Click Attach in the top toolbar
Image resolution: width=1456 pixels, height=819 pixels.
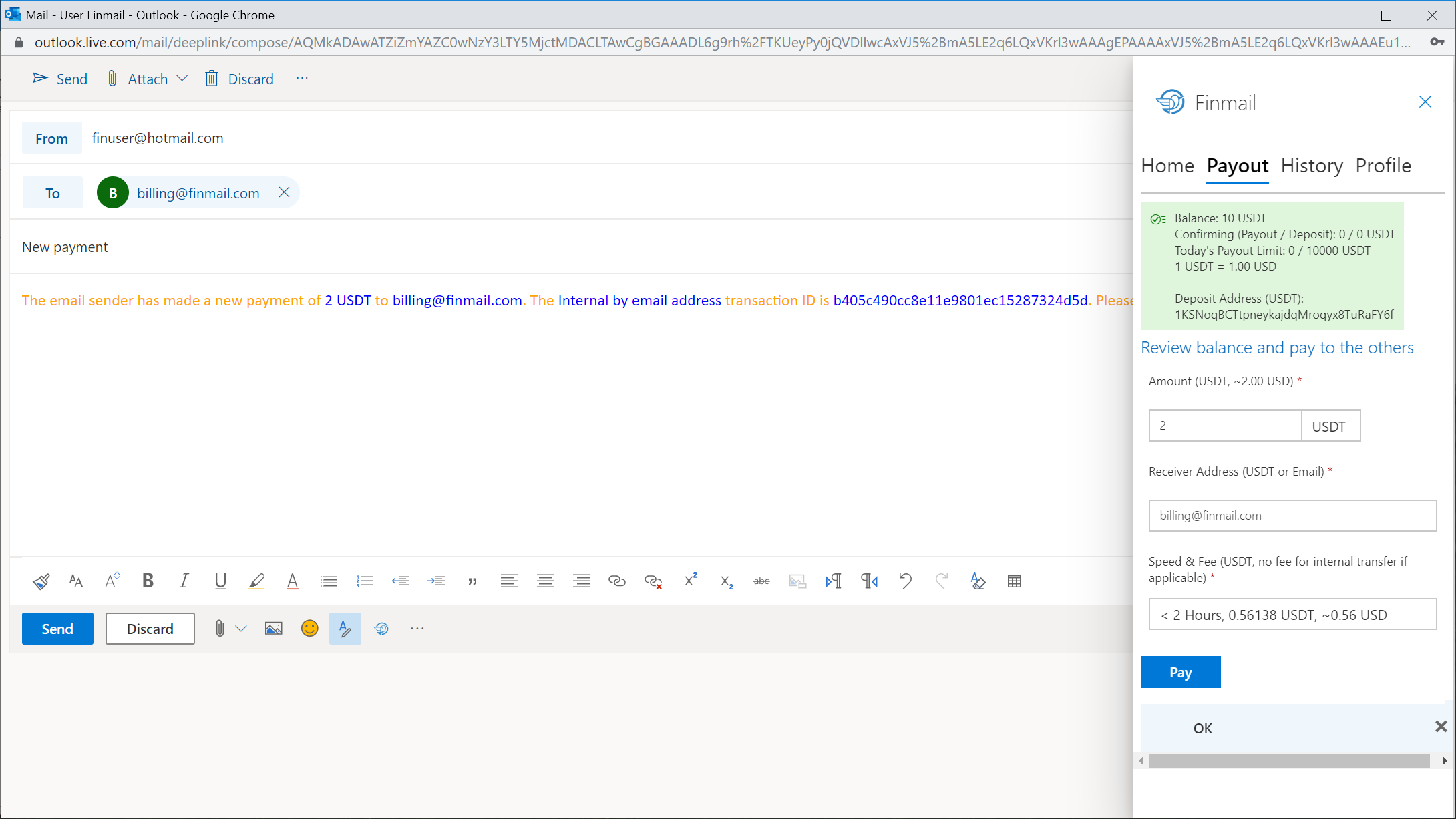(138, 79)
